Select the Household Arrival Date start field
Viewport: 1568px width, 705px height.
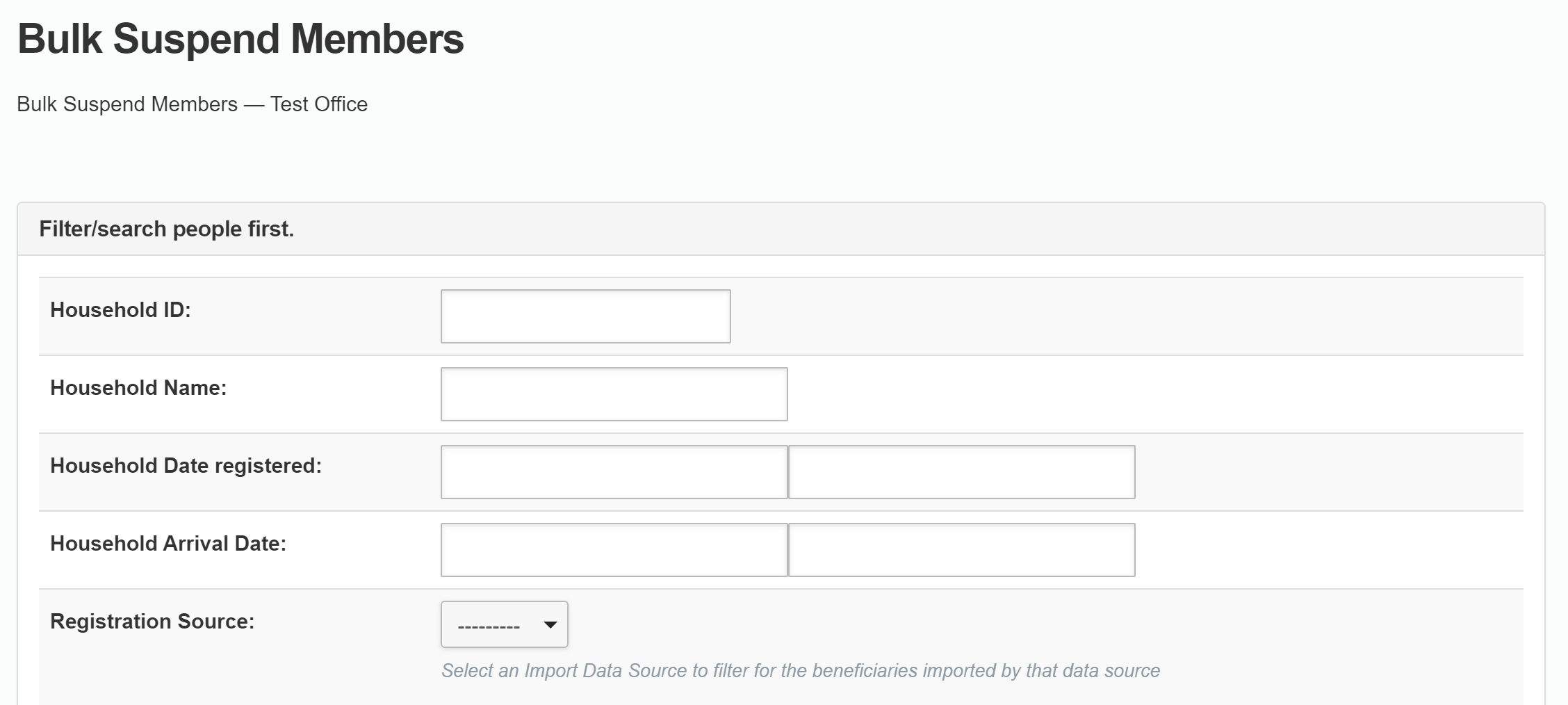(x=614, y=550)
